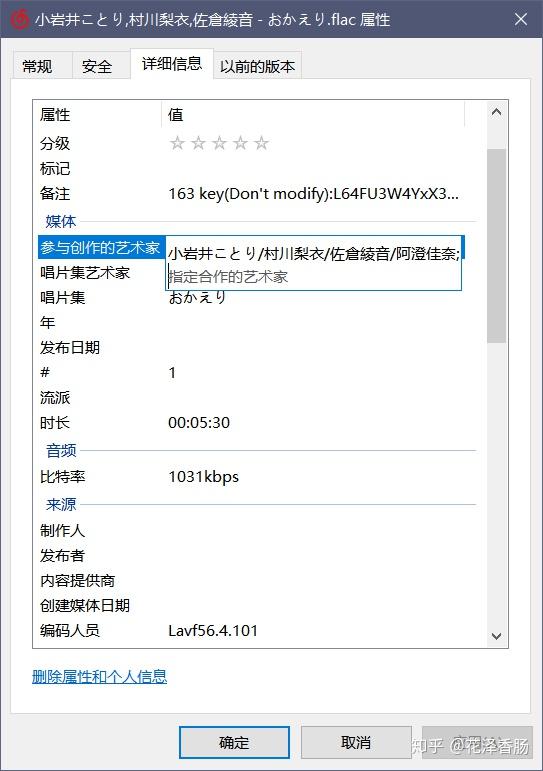Select the 编码人员 Lavf56.4.101 value
The height and width of the screenshot is (771, 543).
tap(213, 630)
